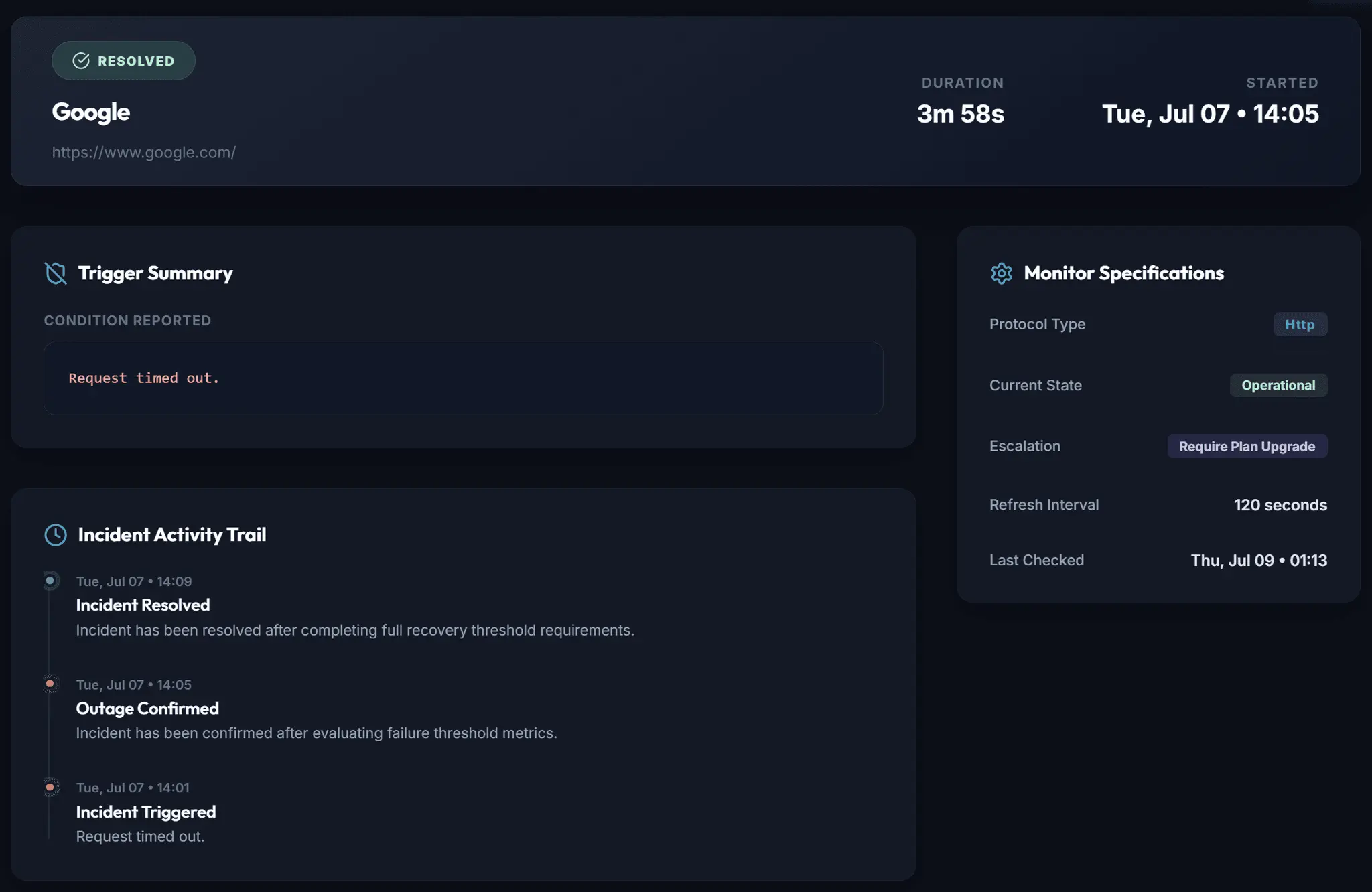Click the Trigger Summary heading
This screenshot has height=892, width=1372.
[155, 273]
